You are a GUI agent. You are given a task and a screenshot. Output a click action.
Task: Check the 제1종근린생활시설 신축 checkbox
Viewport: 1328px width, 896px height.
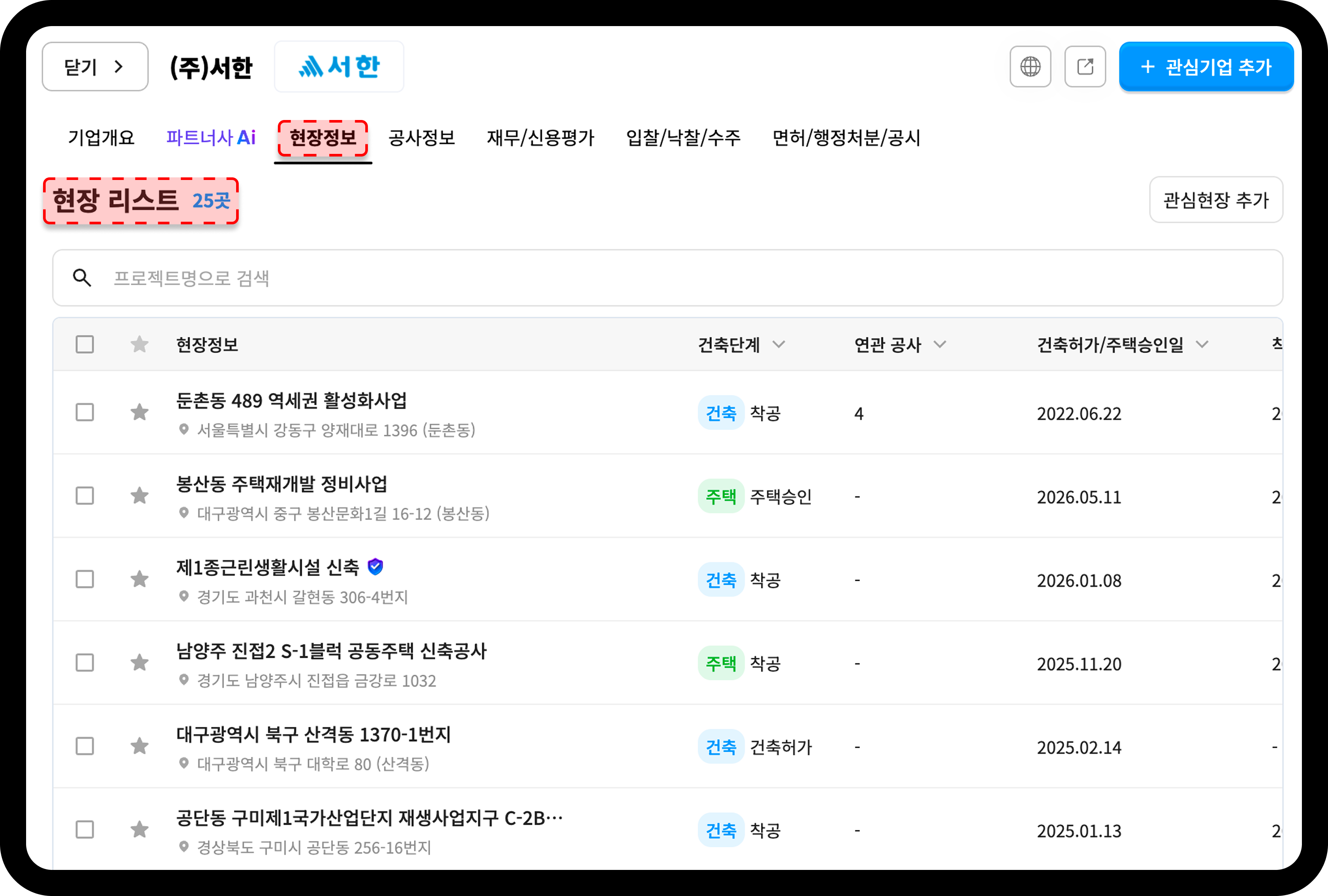84,579
